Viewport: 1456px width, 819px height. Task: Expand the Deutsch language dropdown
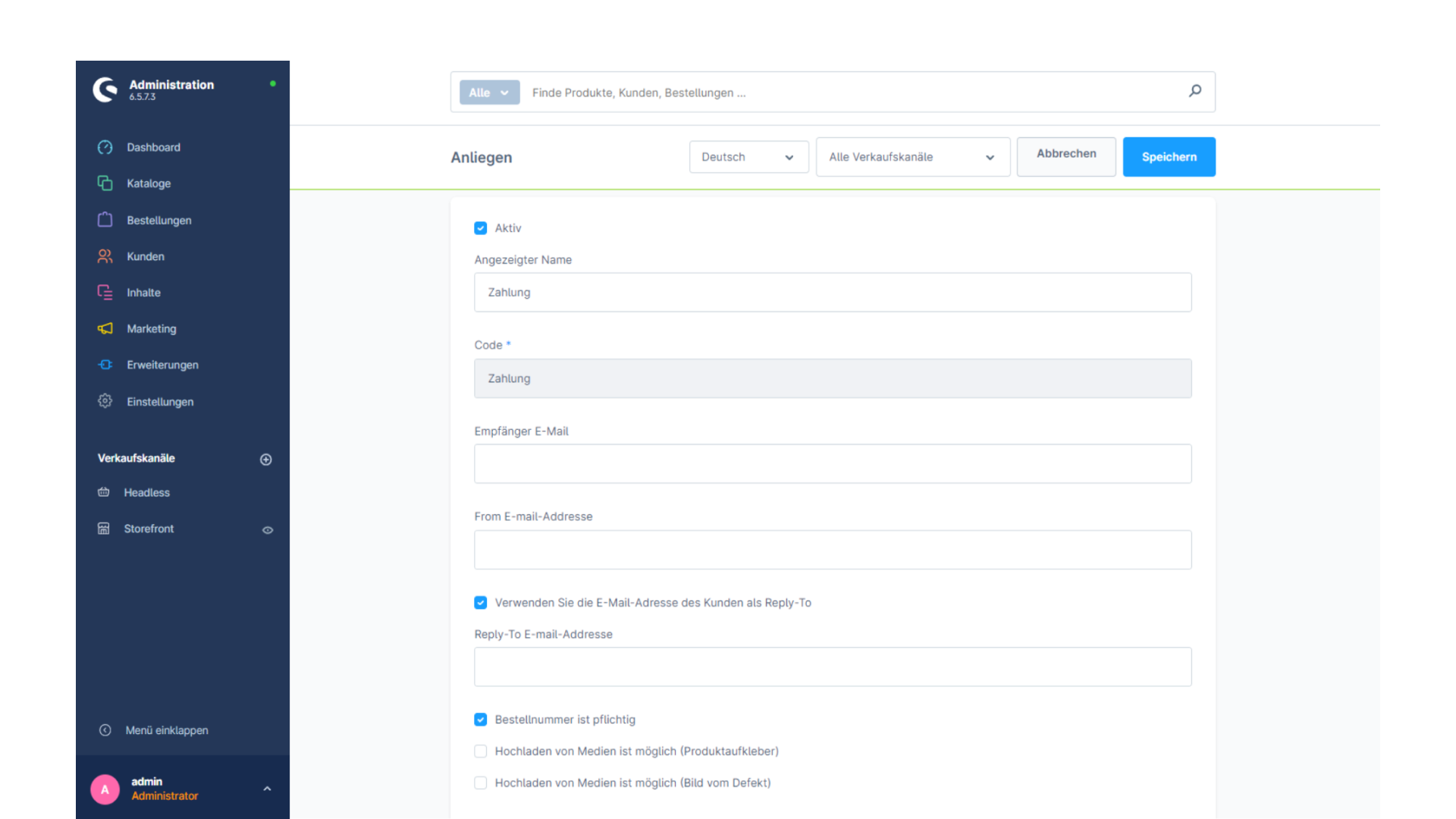748,156
